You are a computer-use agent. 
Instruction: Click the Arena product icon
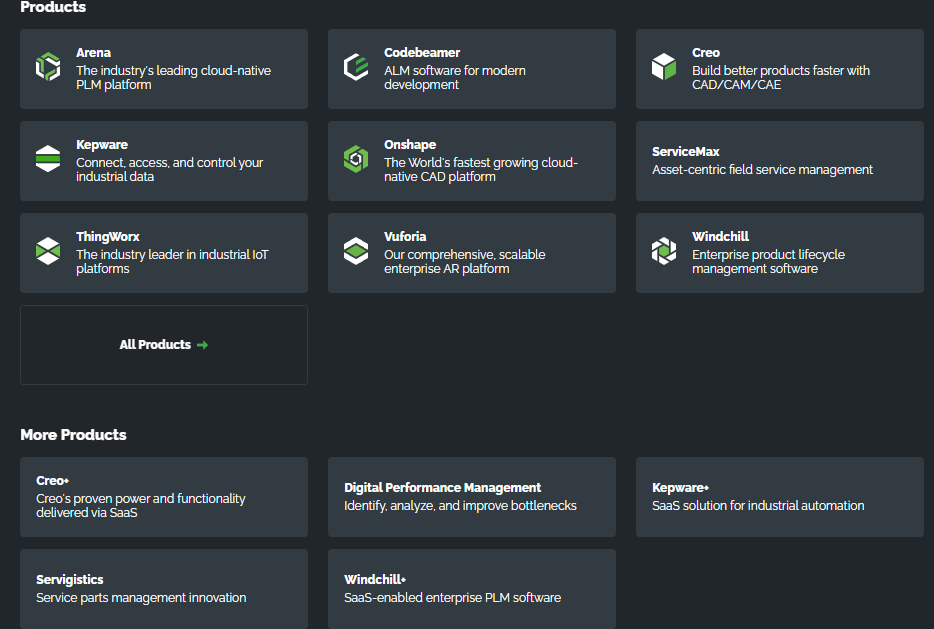[x=48, y=68]
